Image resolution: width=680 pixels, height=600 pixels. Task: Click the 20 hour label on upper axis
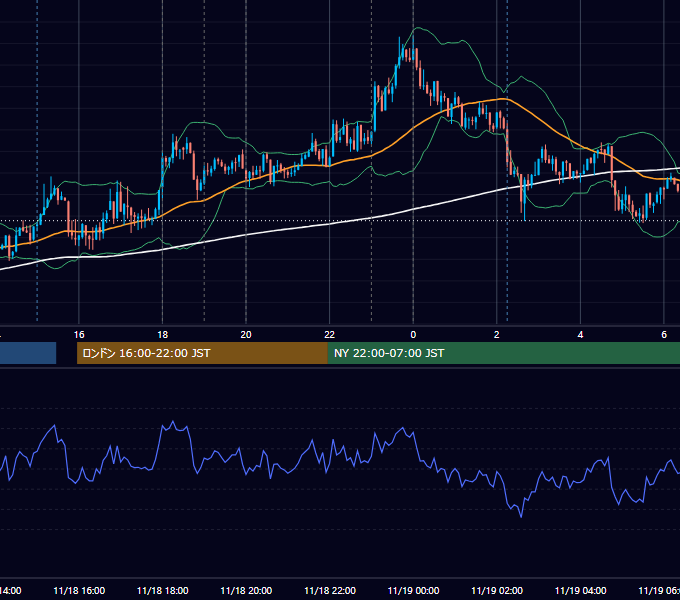coord(246,335)
